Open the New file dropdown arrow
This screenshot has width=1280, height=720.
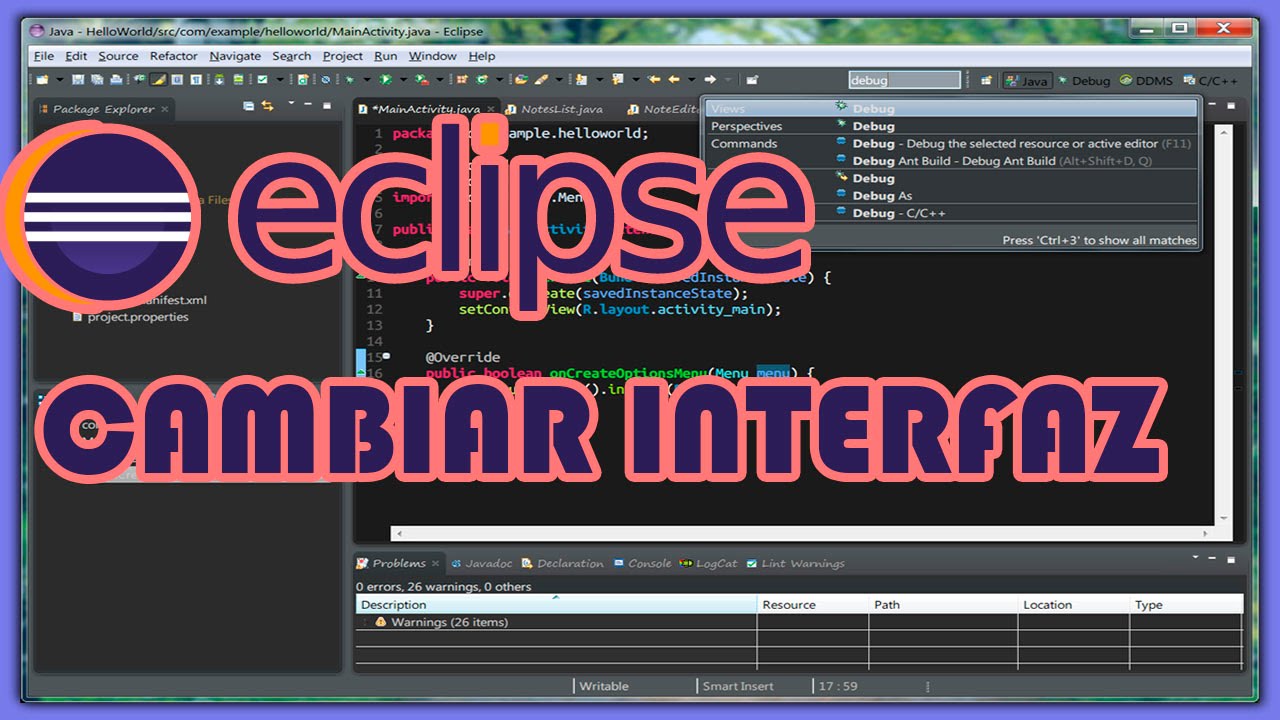click(60, 79)
